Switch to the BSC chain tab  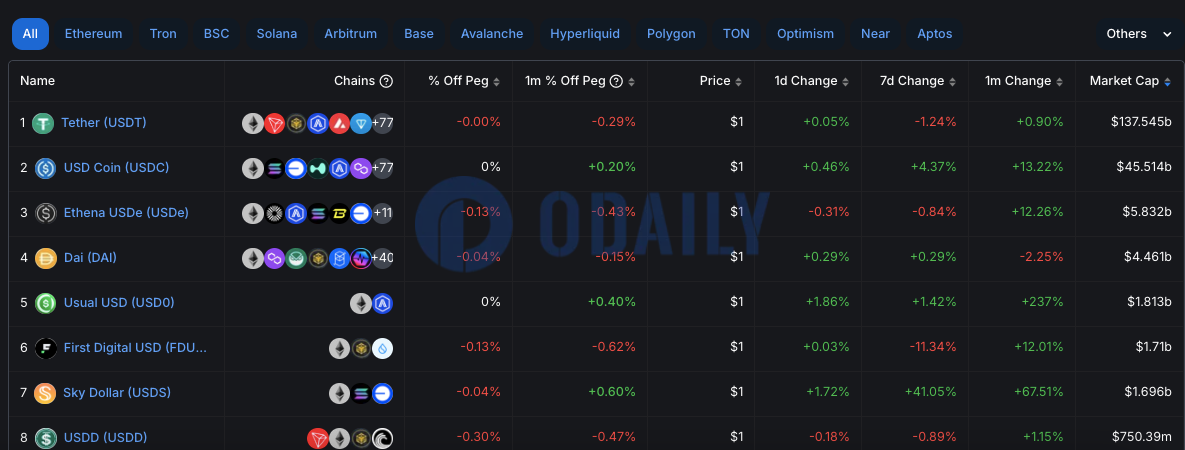pos(216,34)
